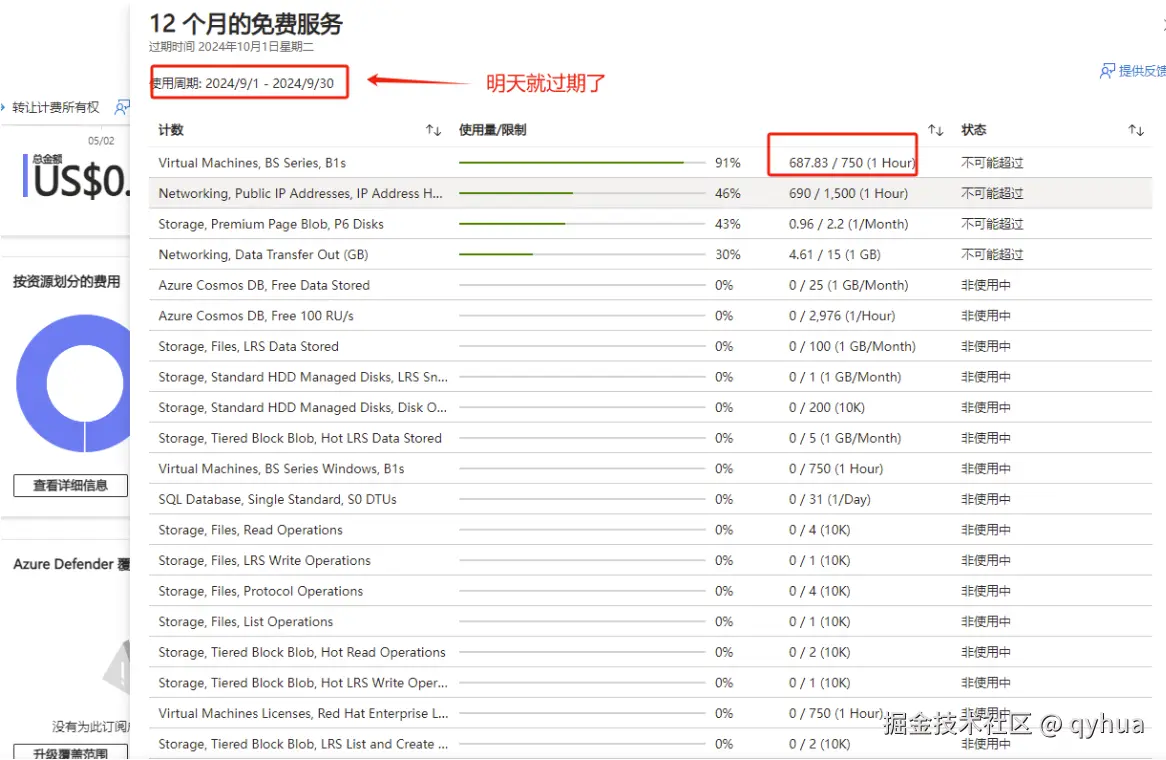Click the 690 / 1,500 (1 Hour) value
This screenshot has width=1166, height=760.
pyautogui.click(x=848, y=193)
